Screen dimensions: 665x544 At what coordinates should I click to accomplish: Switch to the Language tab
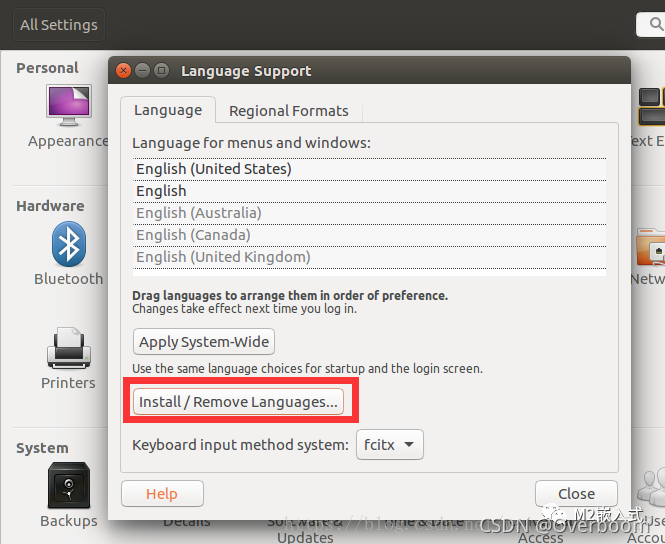pyautogui.click(x=168, y=110)
